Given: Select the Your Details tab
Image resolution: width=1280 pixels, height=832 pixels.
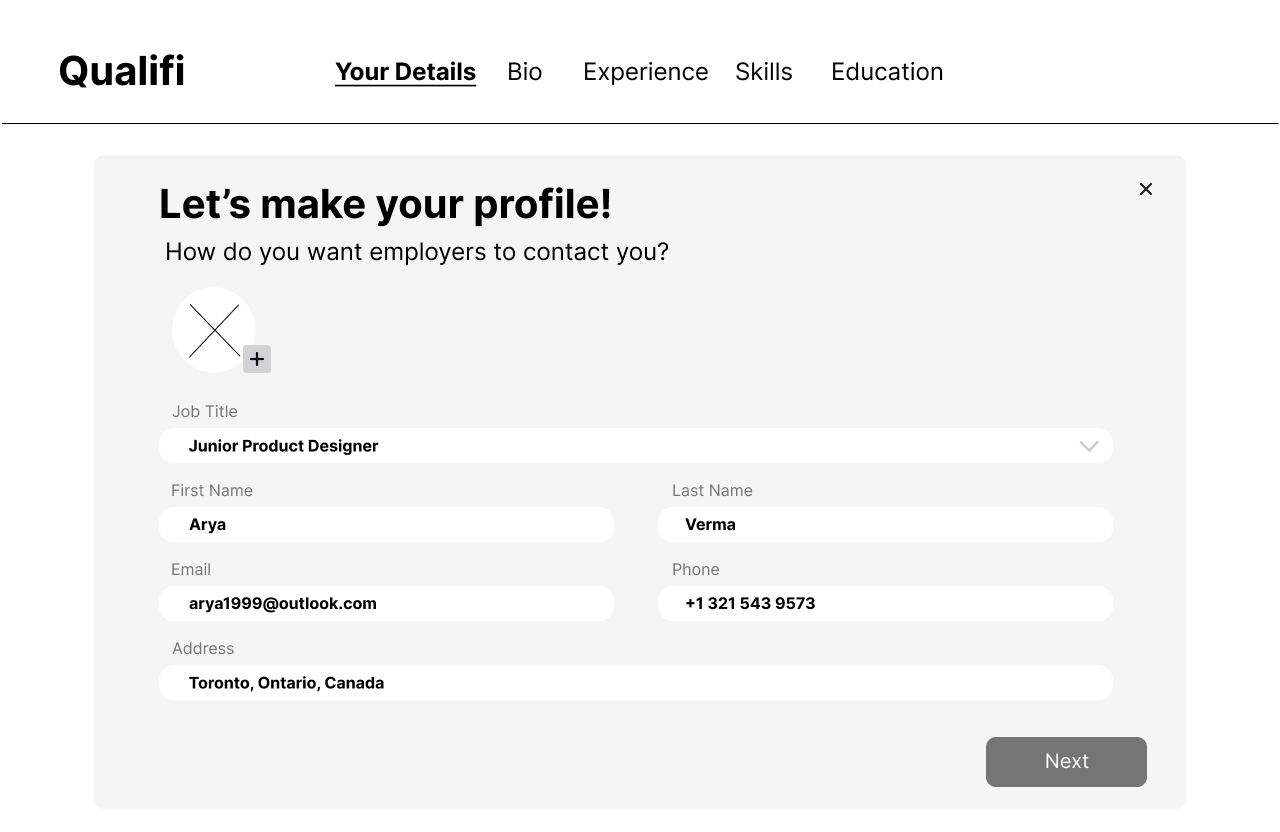Looking at the screenshot, I should tap(405, 72).
